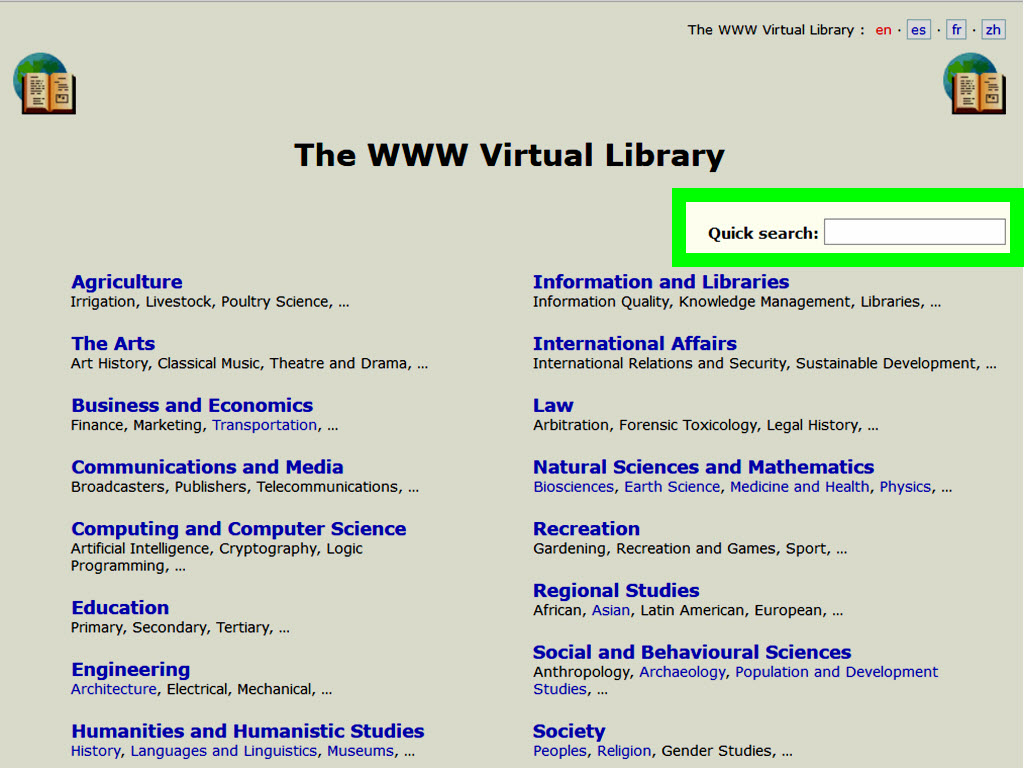The width and height of the screenshot is (1024, 768).
Task: Switch language to Spanish (es)
Action: pyautogui.click(x=918, y=30)
